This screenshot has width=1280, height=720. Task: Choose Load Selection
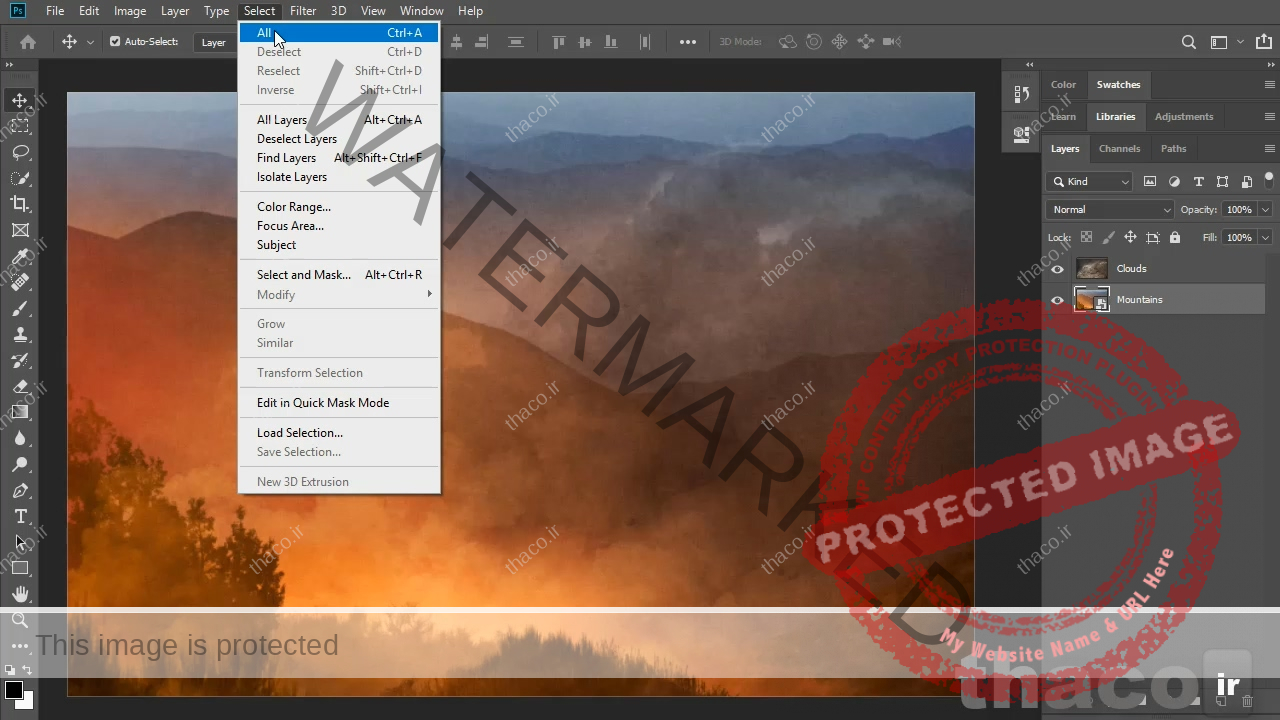coord(339,433)
